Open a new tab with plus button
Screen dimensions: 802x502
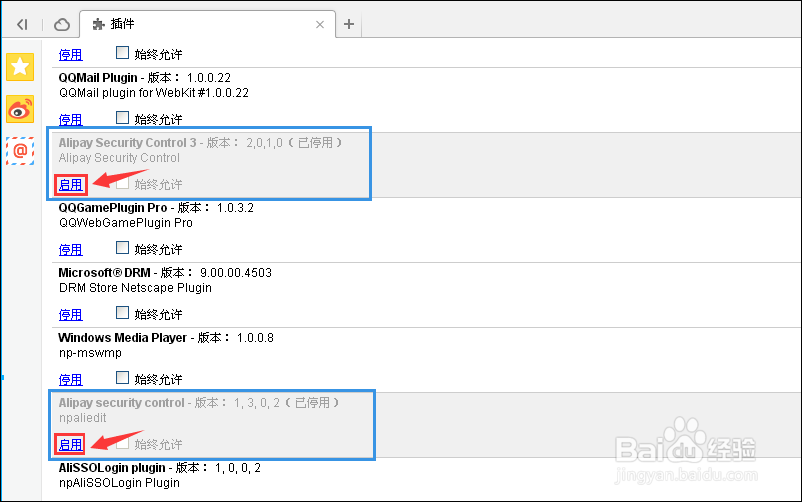[x=349, y=24]
